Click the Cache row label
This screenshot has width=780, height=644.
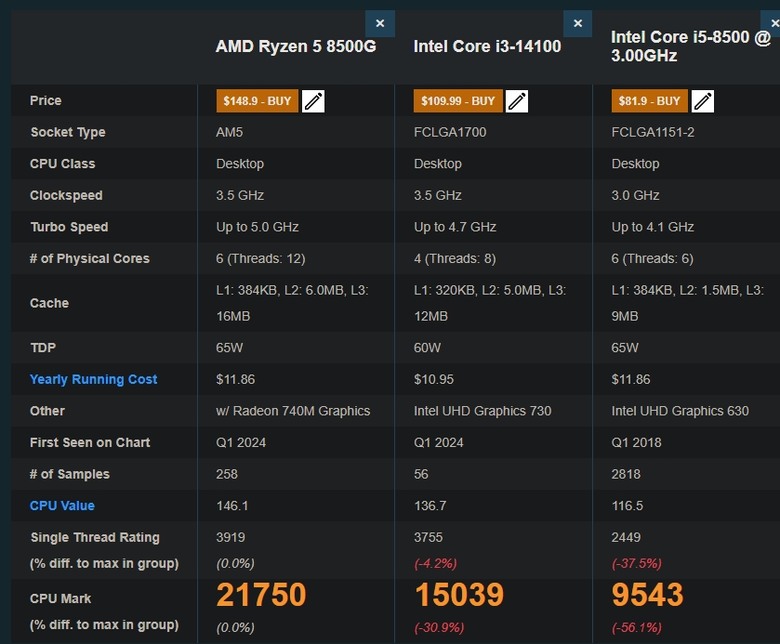click(x=49, y=303)
